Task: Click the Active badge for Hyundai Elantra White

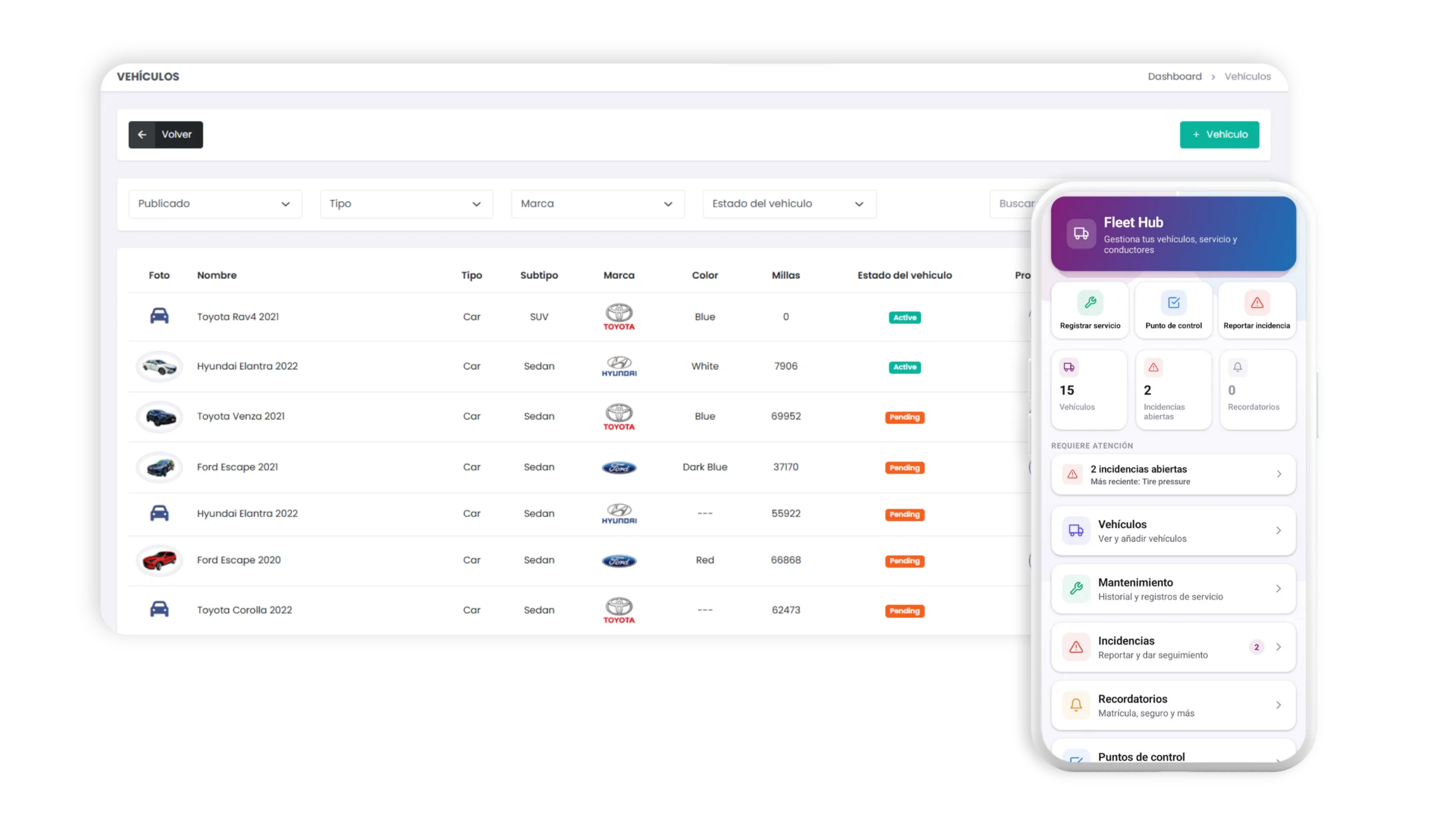Action: coord(904,367)
